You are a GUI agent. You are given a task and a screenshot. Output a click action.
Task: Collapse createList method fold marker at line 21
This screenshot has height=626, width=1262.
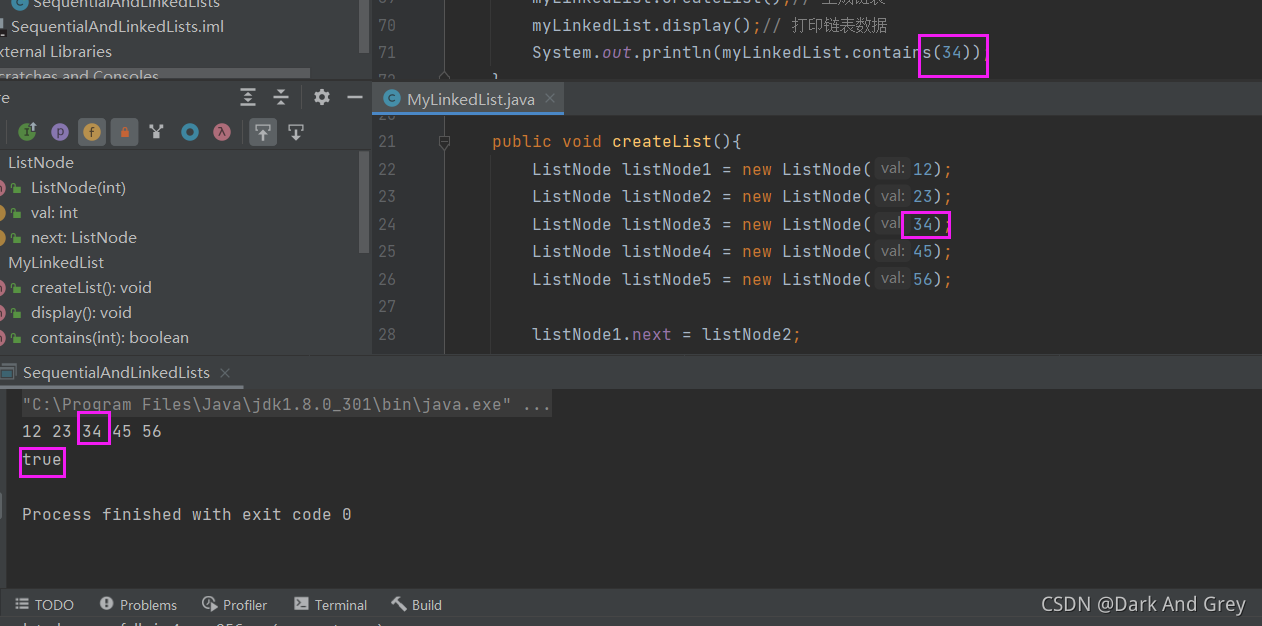point(444,142)
